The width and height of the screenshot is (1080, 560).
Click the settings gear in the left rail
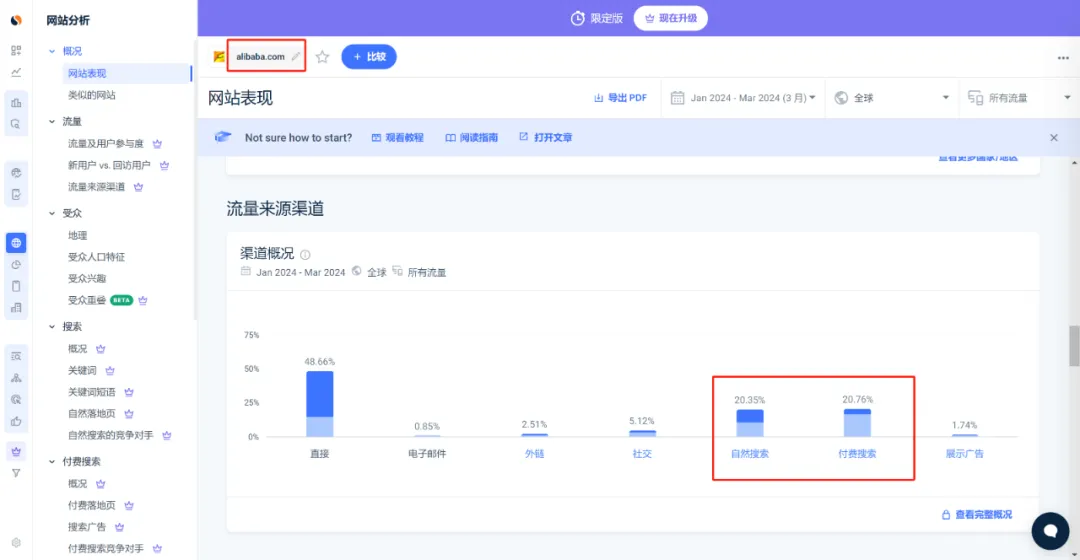16,543
